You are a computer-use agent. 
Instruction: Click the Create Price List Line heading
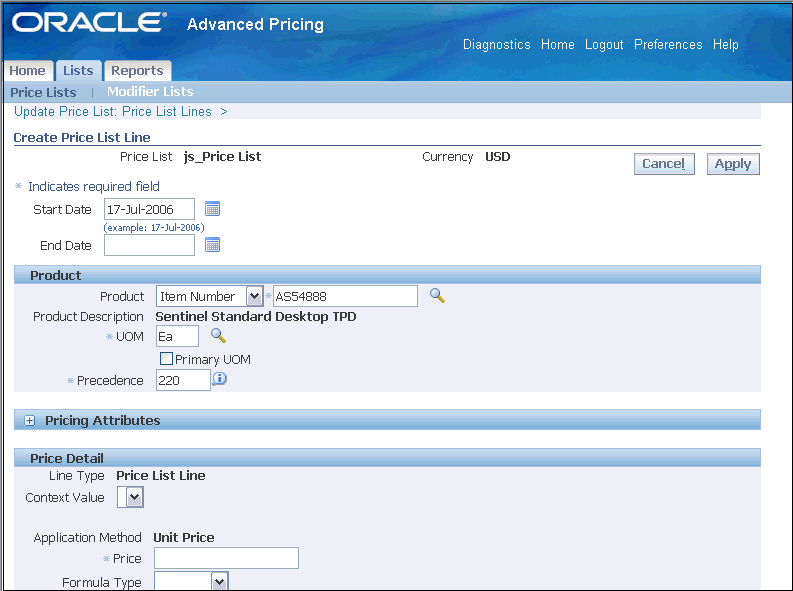[x=82, y=138]
